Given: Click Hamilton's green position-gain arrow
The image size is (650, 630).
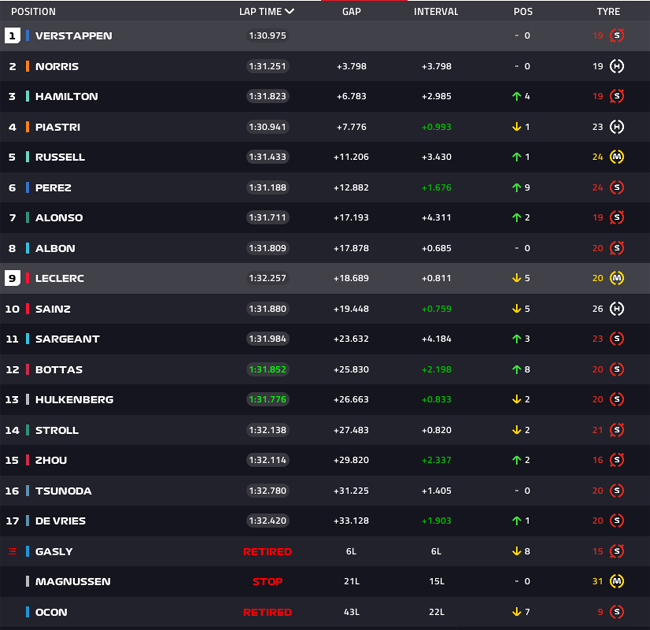Looking at the screenshot, I should (x=517, y=97).
